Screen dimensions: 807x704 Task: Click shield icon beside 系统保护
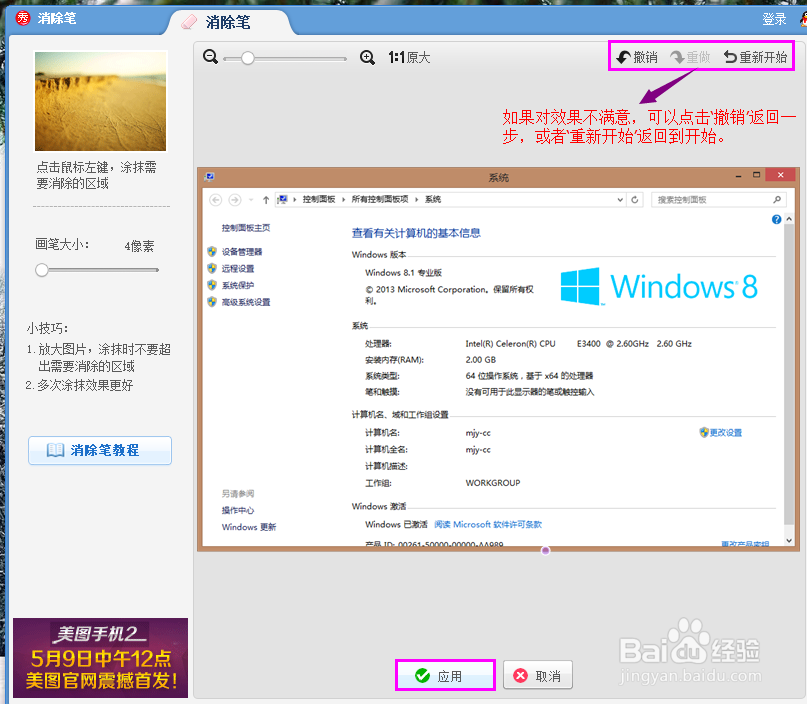click(212, 285)
